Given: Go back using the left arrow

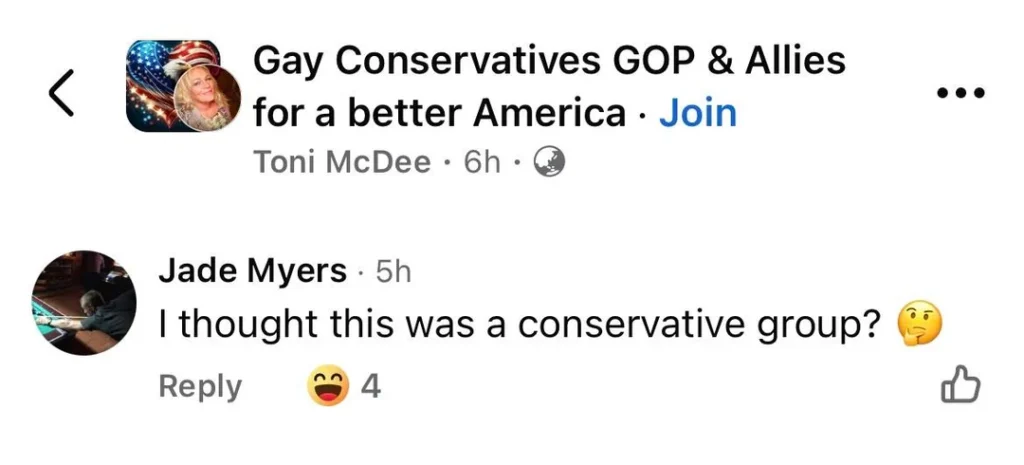Looking at the screenshot, I should pos(63,94).
